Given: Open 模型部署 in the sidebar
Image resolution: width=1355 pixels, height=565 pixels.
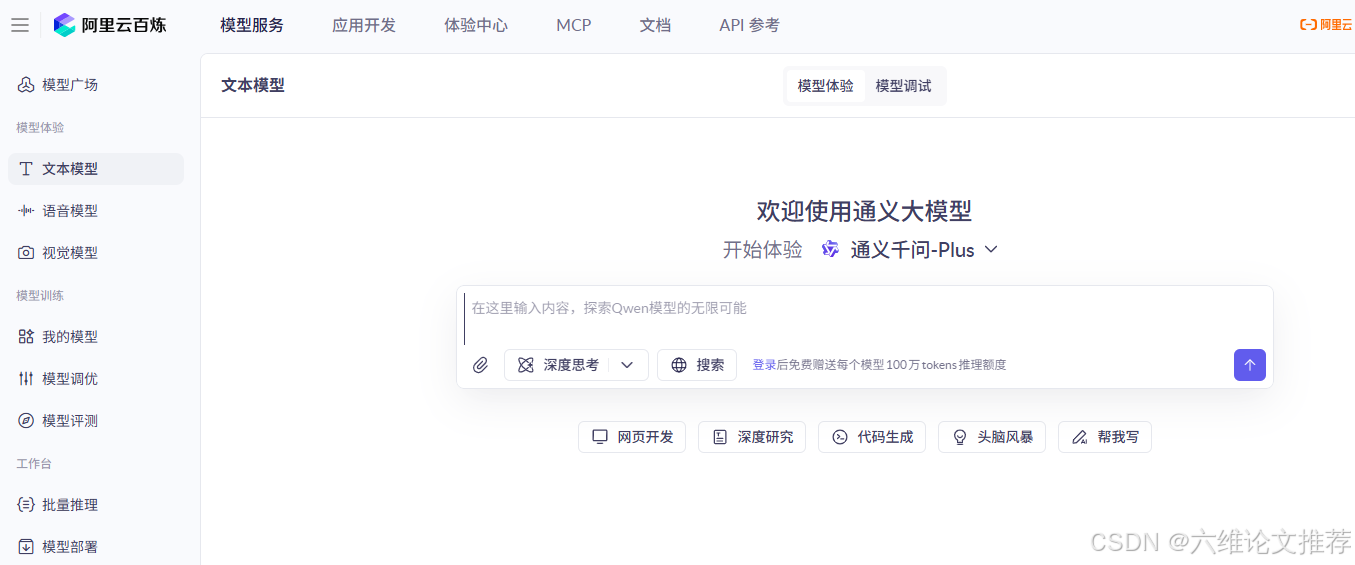Looking at the screenshot, I should pyautogui.click(x=96, y=547).
